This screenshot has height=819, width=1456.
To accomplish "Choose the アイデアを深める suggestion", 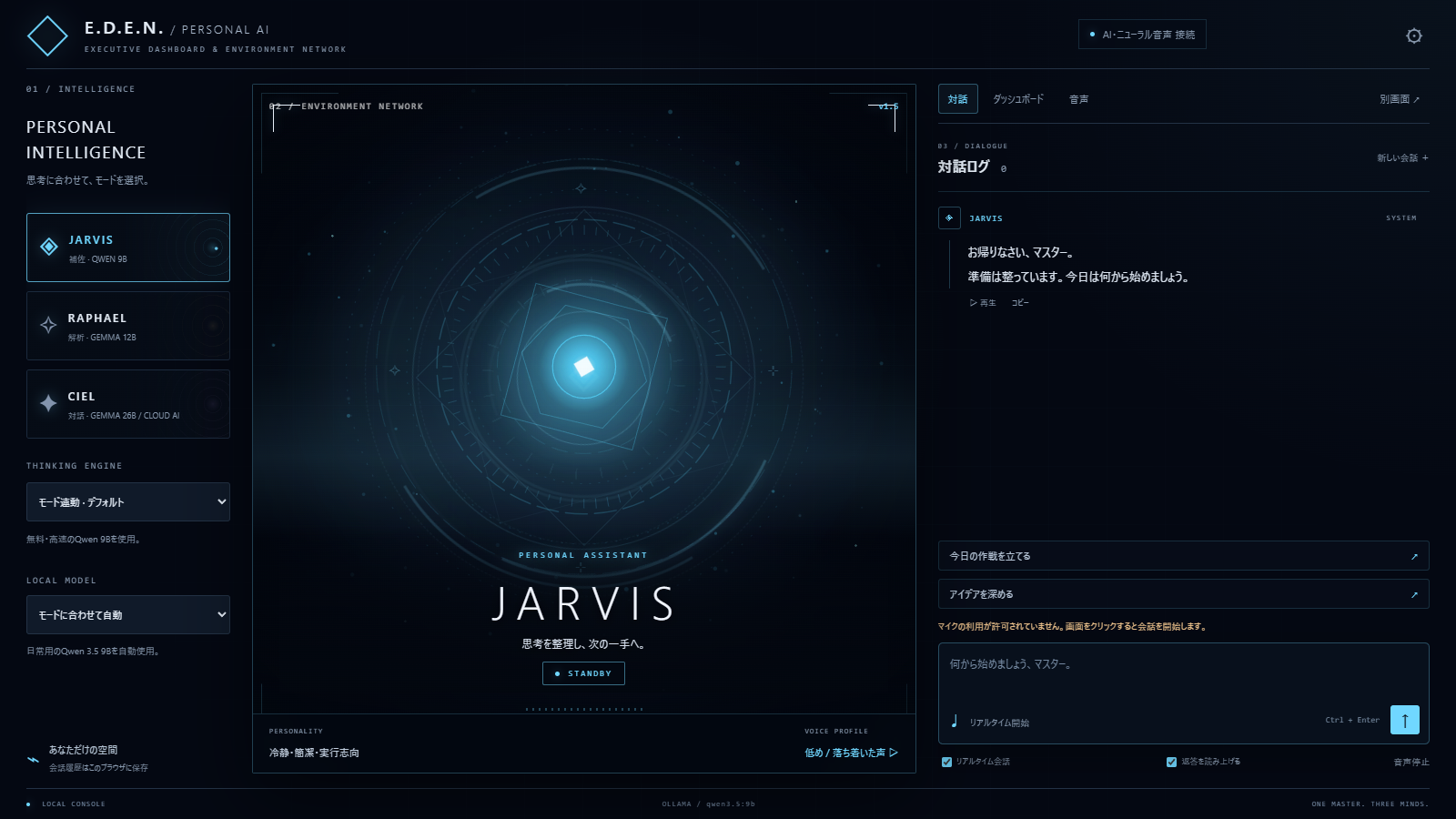I will coord(1183,594).
